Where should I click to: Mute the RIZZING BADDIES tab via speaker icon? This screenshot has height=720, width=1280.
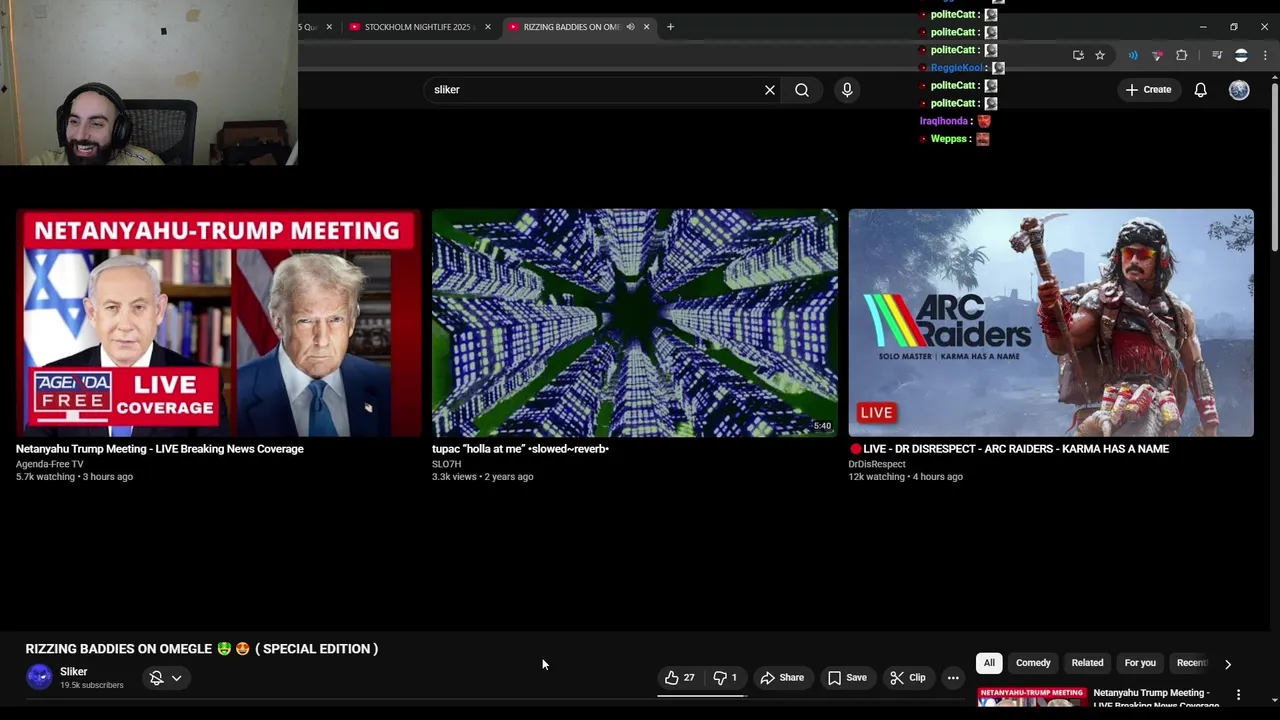pyautogui.click(x=630, y=27)
